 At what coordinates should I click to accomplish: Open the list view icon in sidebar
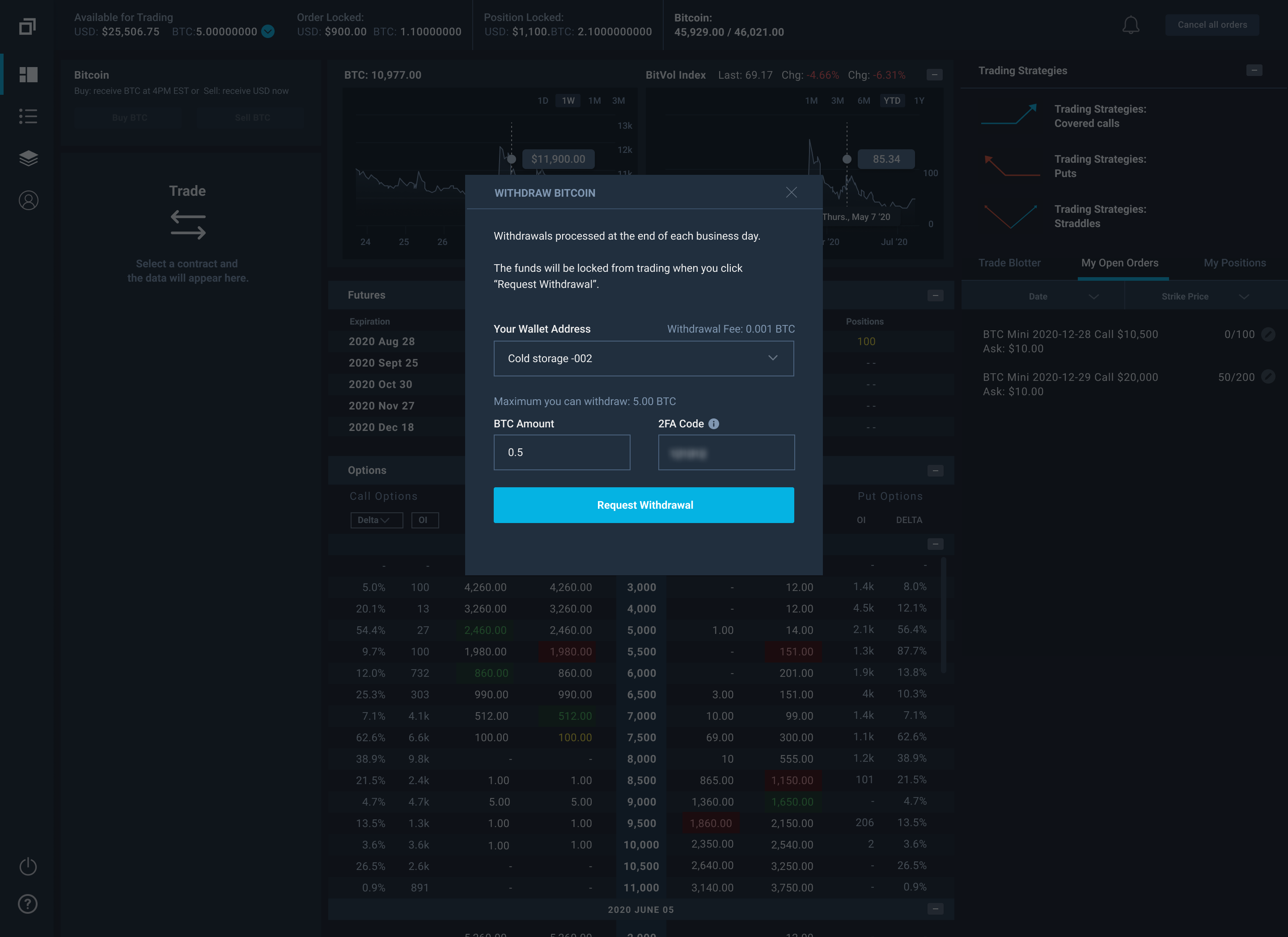[28, 116]
